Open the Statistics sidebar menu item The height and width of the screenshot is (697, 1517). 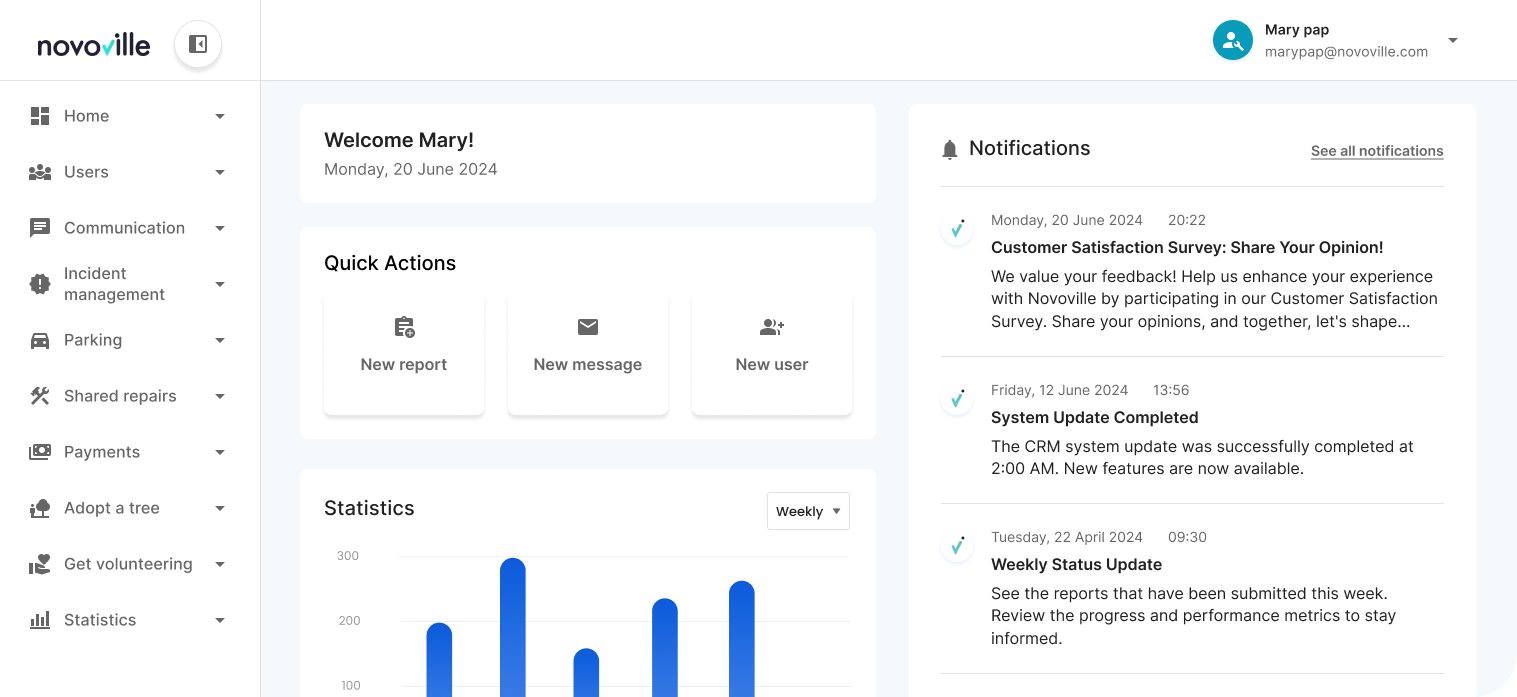tap(100, 620)
